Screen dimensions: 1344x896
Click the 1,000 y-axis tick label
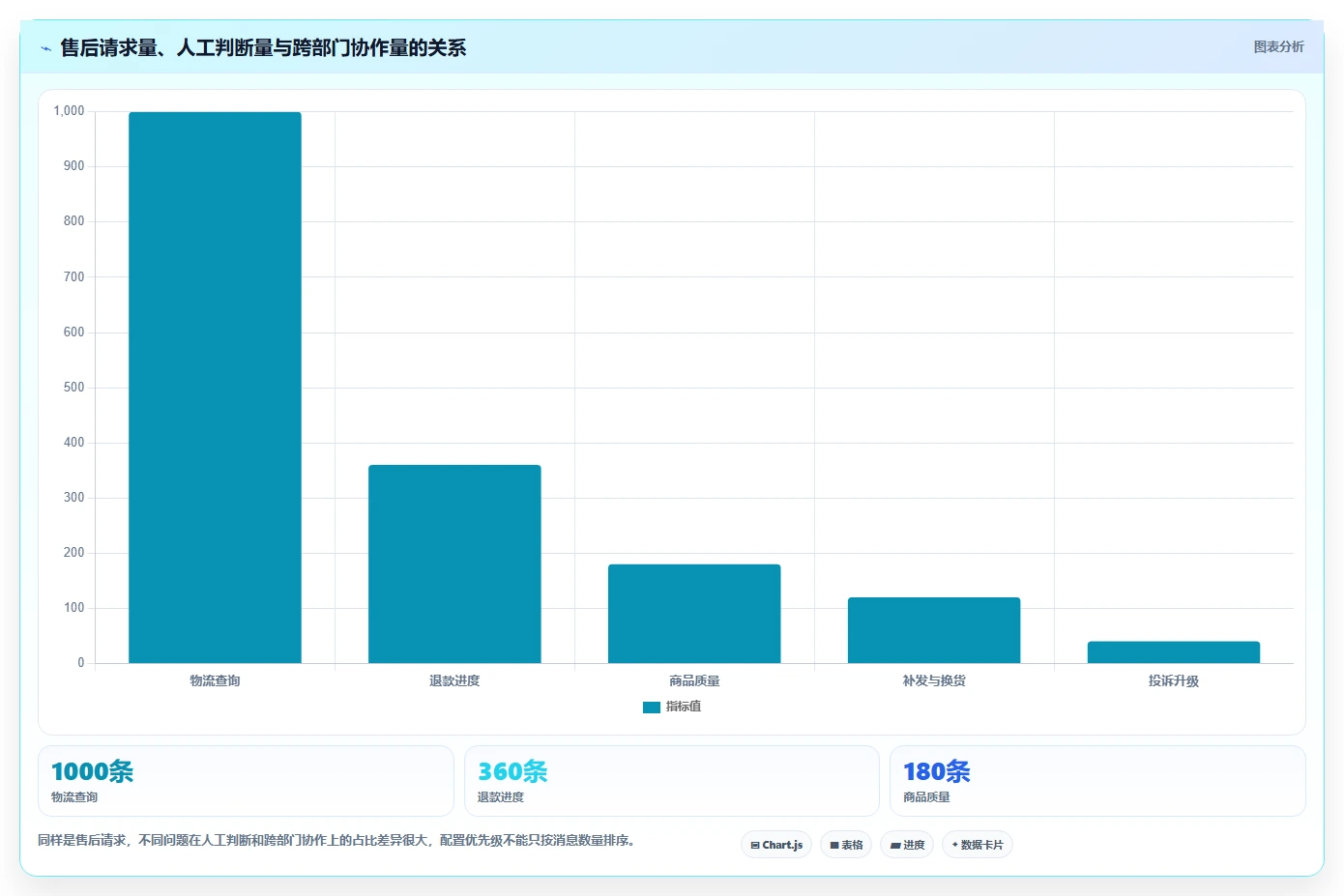(69, 111)
